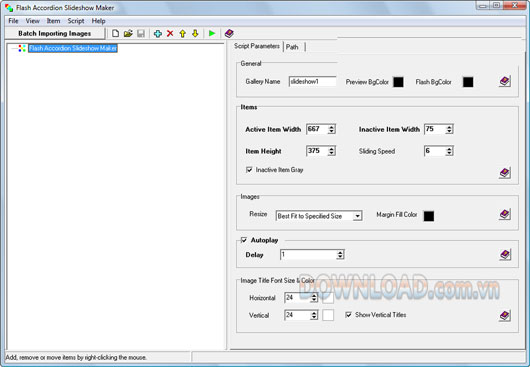The image size is (530, 367).
Task: Adjust the Sliding Speed spinner
Action: point(449,151)
